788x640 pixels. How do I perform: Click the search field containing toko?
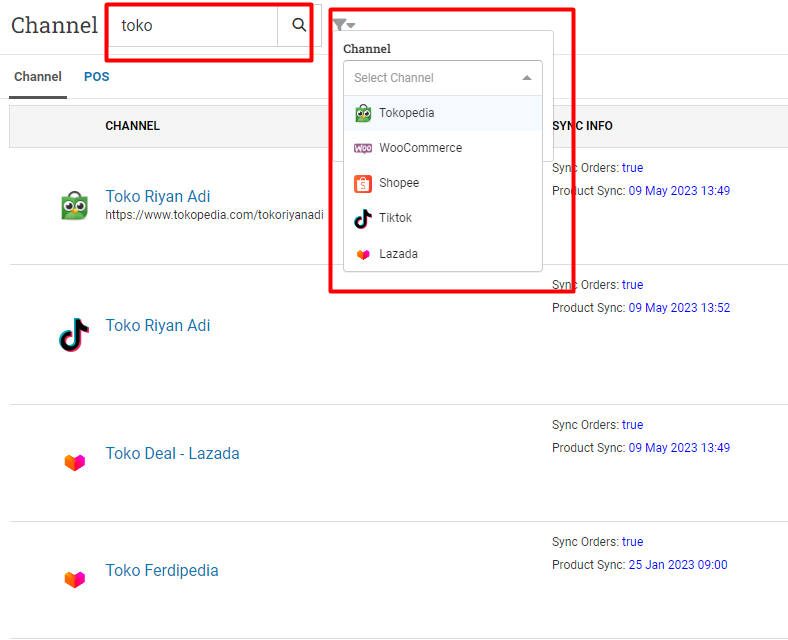tap(193, 25)
